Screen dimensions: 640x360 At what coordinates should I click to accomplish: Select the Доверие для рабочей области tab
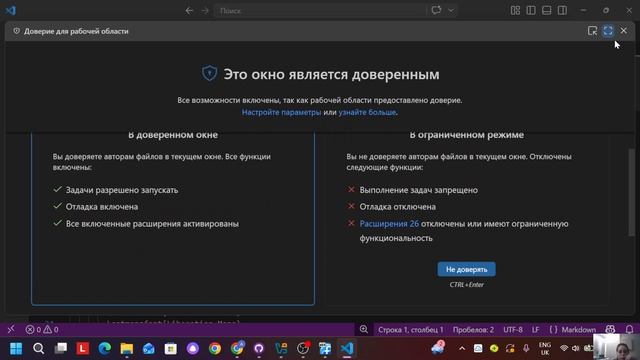click(71, 31)
